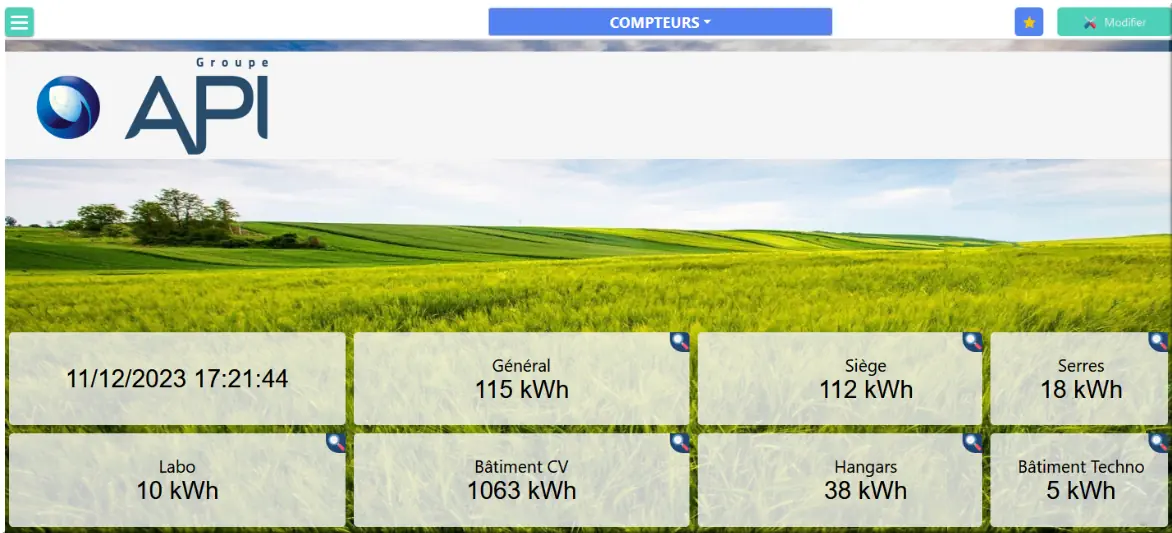The image size is (1172, 533).
Task: Select the Serres 18 kWh reading
Action: coord(1081,389)
